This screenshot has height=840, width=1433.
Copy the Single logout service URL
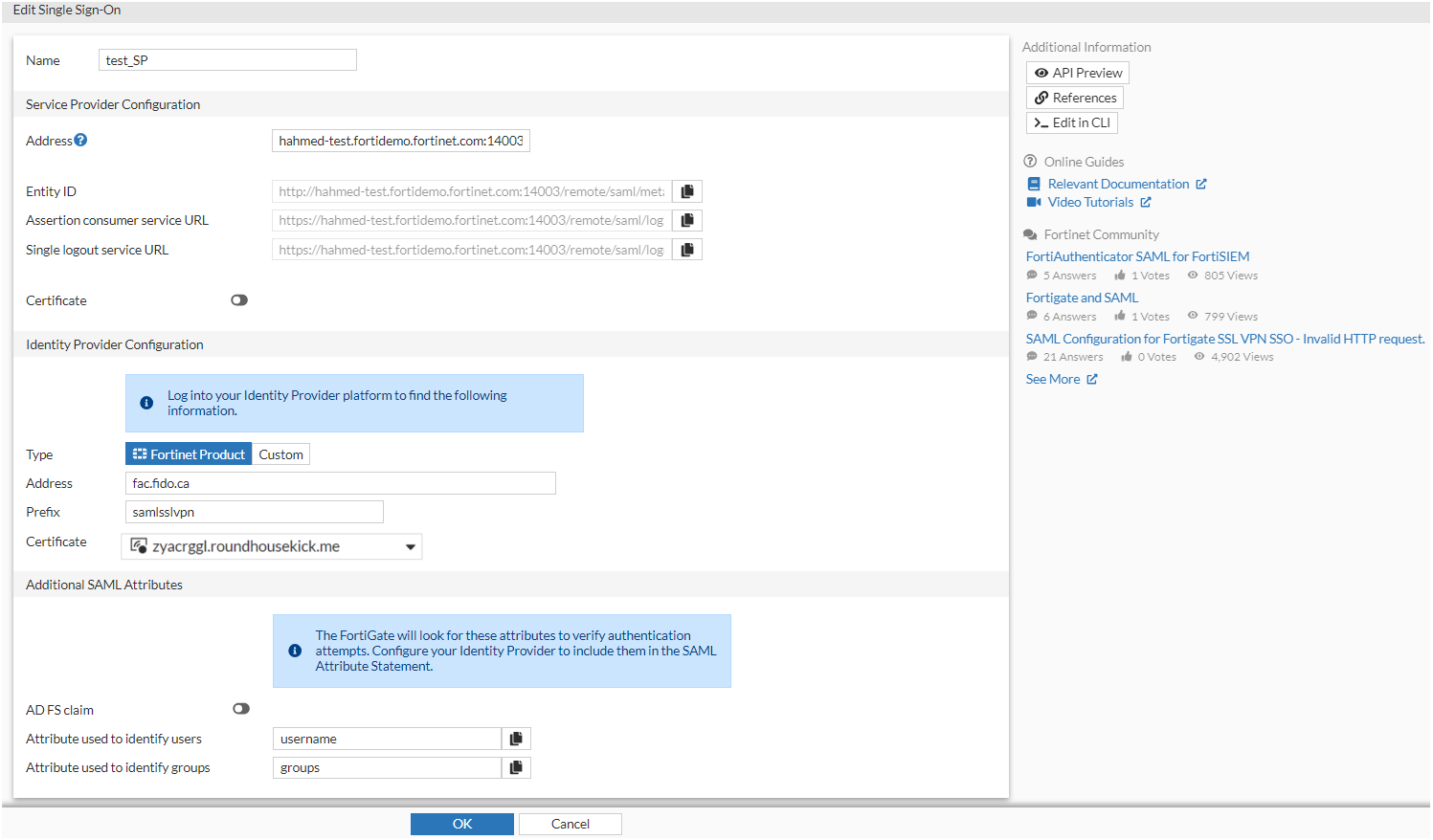(686, 249)
